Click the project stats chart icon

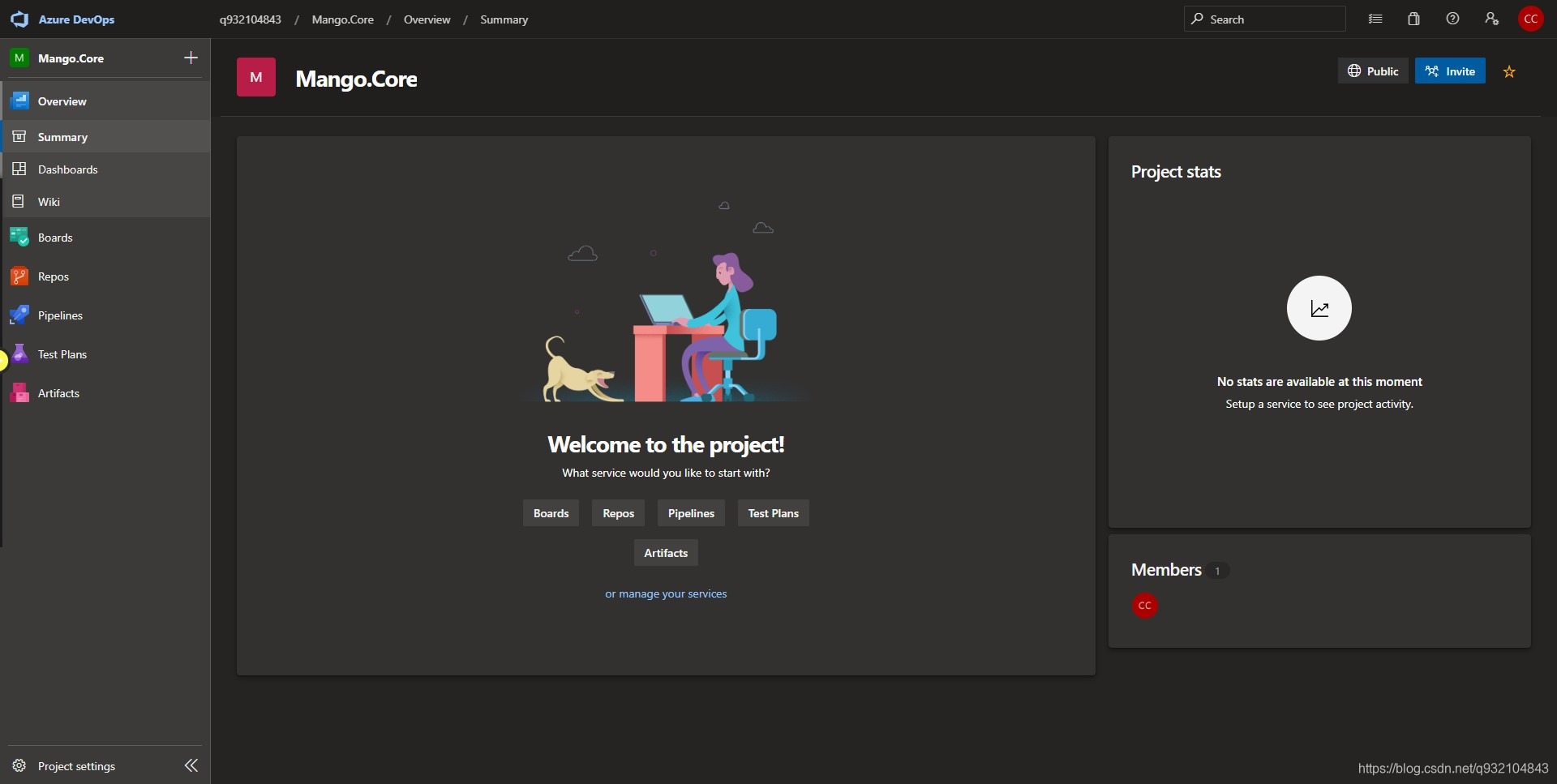(x=1319, y=308)
